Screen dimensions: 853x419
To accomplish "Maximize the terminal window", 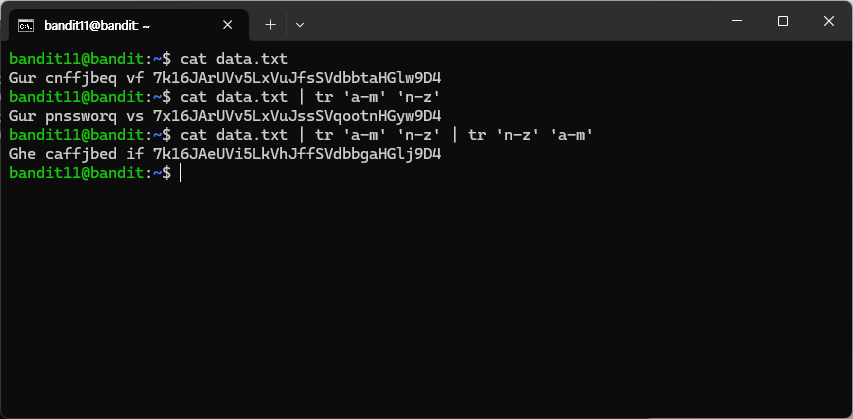I will tap(783, 21).
